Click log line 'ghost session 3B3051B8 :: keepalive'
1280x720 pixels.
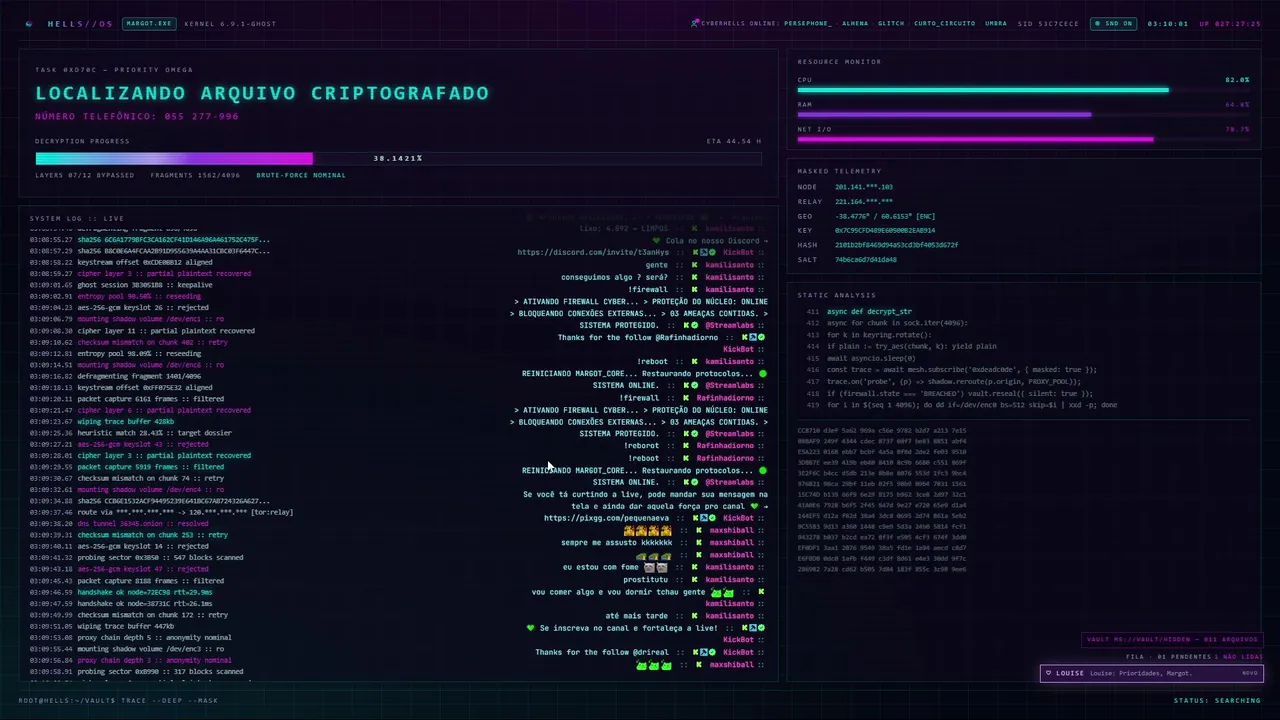145,285
